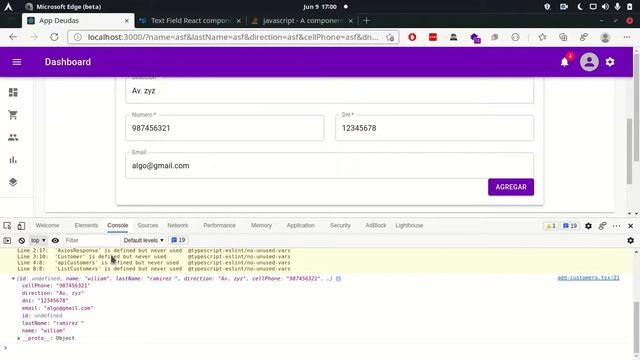Image resolution: width=640 pixels, height=360 pixels.
Task: Close the App Deudas tab
Action: pyautogui.click(x=127, y=20)
